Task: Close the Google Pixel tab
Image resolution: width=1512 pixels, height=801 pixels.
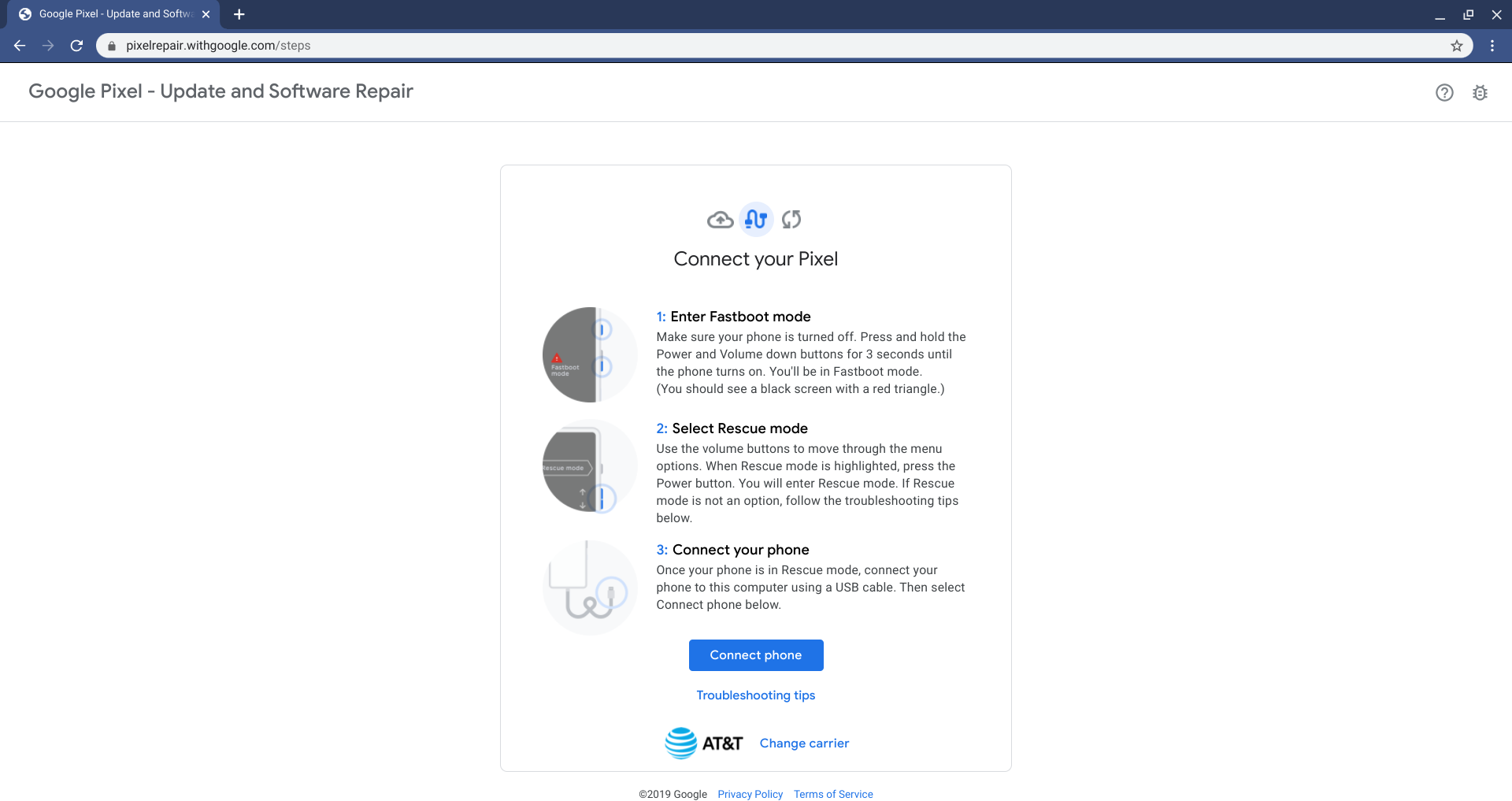Action: (206, 14)
